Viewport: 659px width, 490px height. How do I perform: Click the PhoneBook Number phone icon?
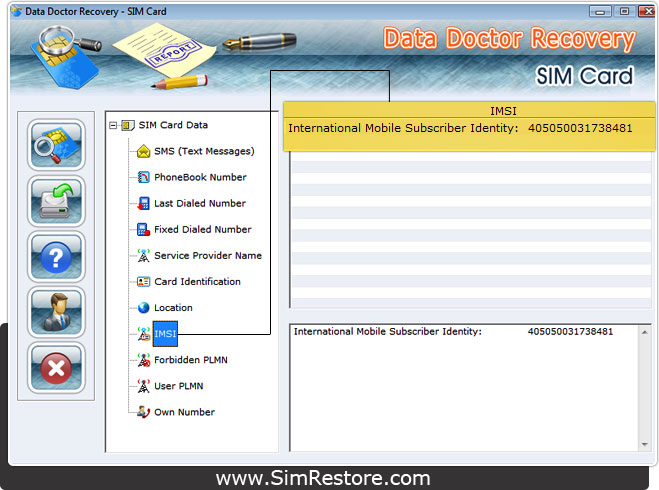pos(143,177)
